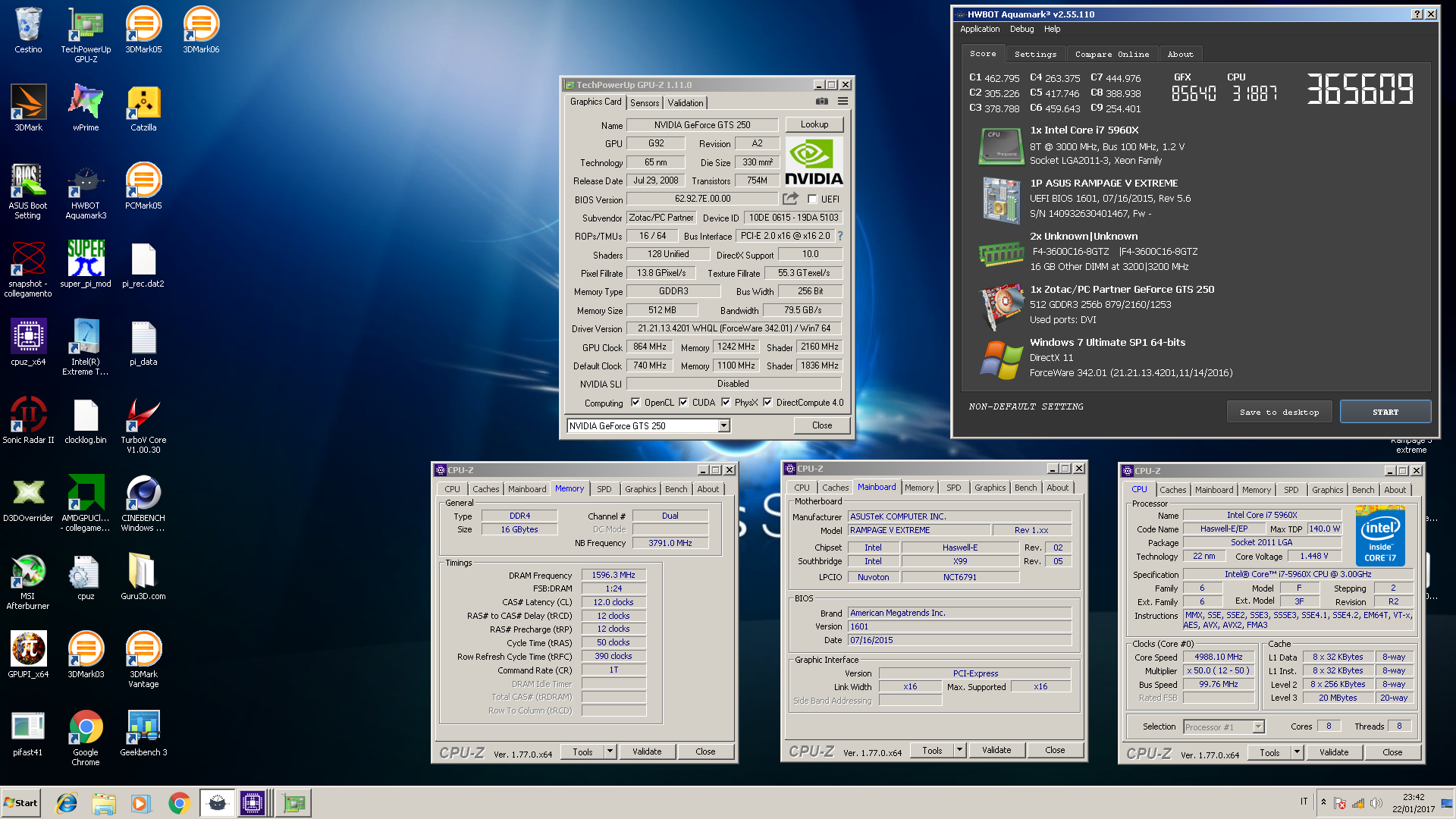Click GPU-Z screenshot camera icon
Viewport: 1456px width, 819px height.
coord(821,102)
